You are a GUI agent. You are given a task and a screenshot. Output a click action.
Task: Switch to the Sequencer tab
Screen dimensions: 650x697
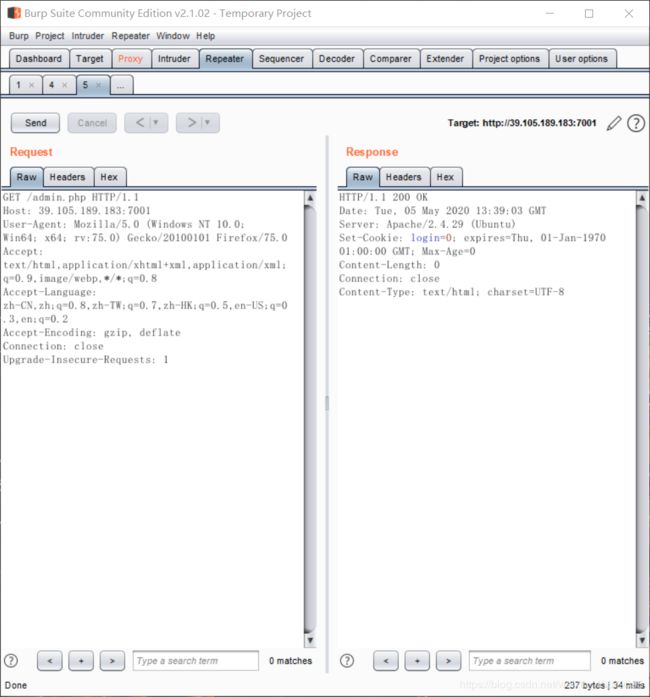coord(281,59)
